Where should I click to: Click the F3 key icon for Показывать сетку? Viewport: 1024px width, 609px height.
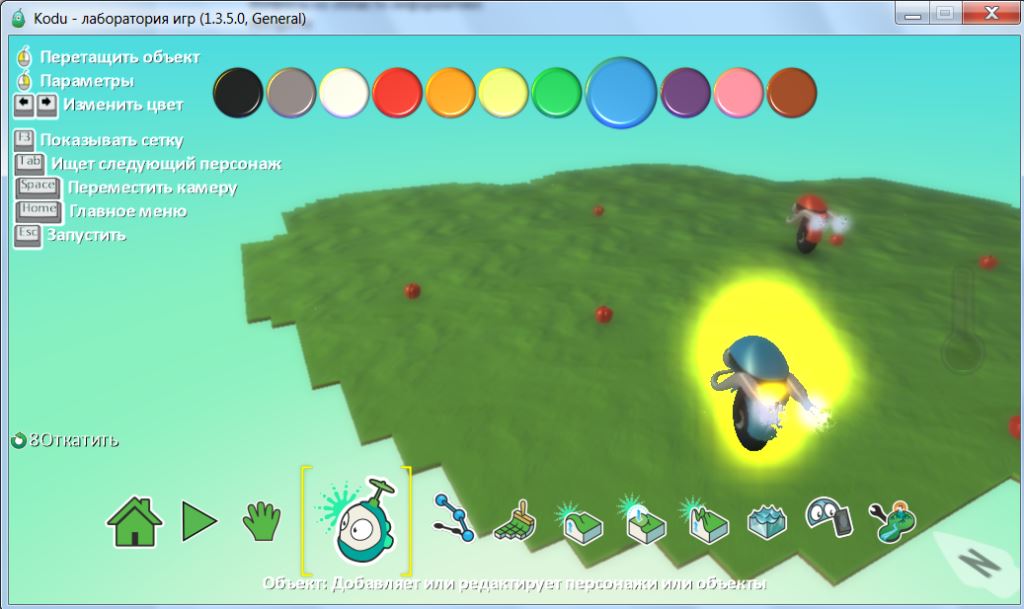click(x=24, y=140)
